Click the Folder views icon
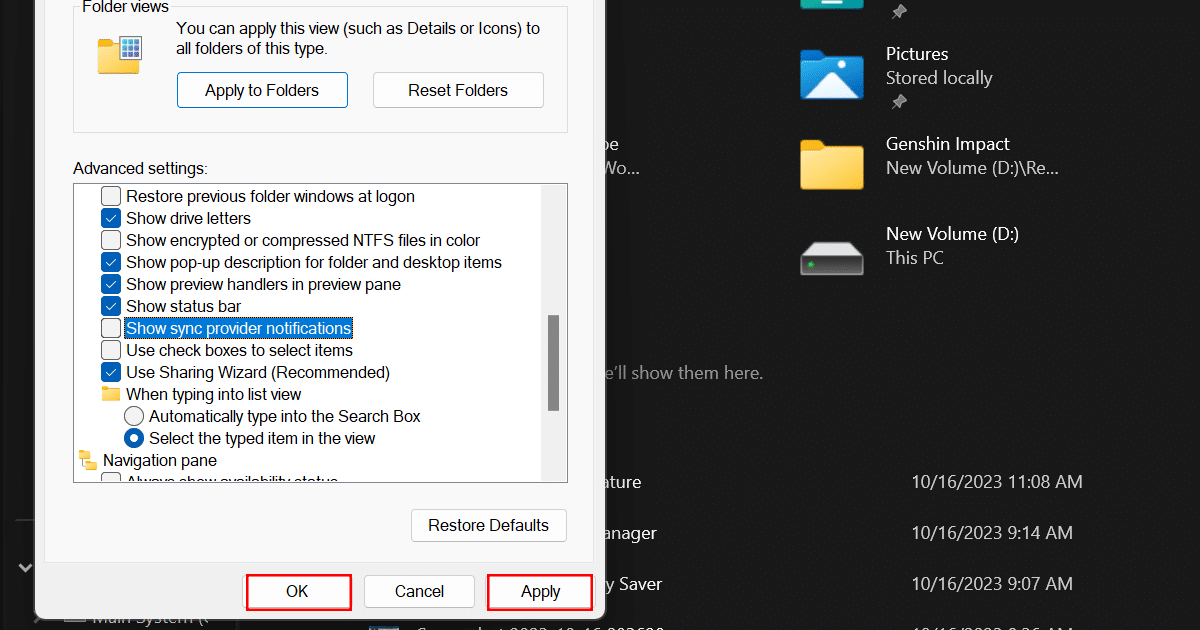 [119, 54]
